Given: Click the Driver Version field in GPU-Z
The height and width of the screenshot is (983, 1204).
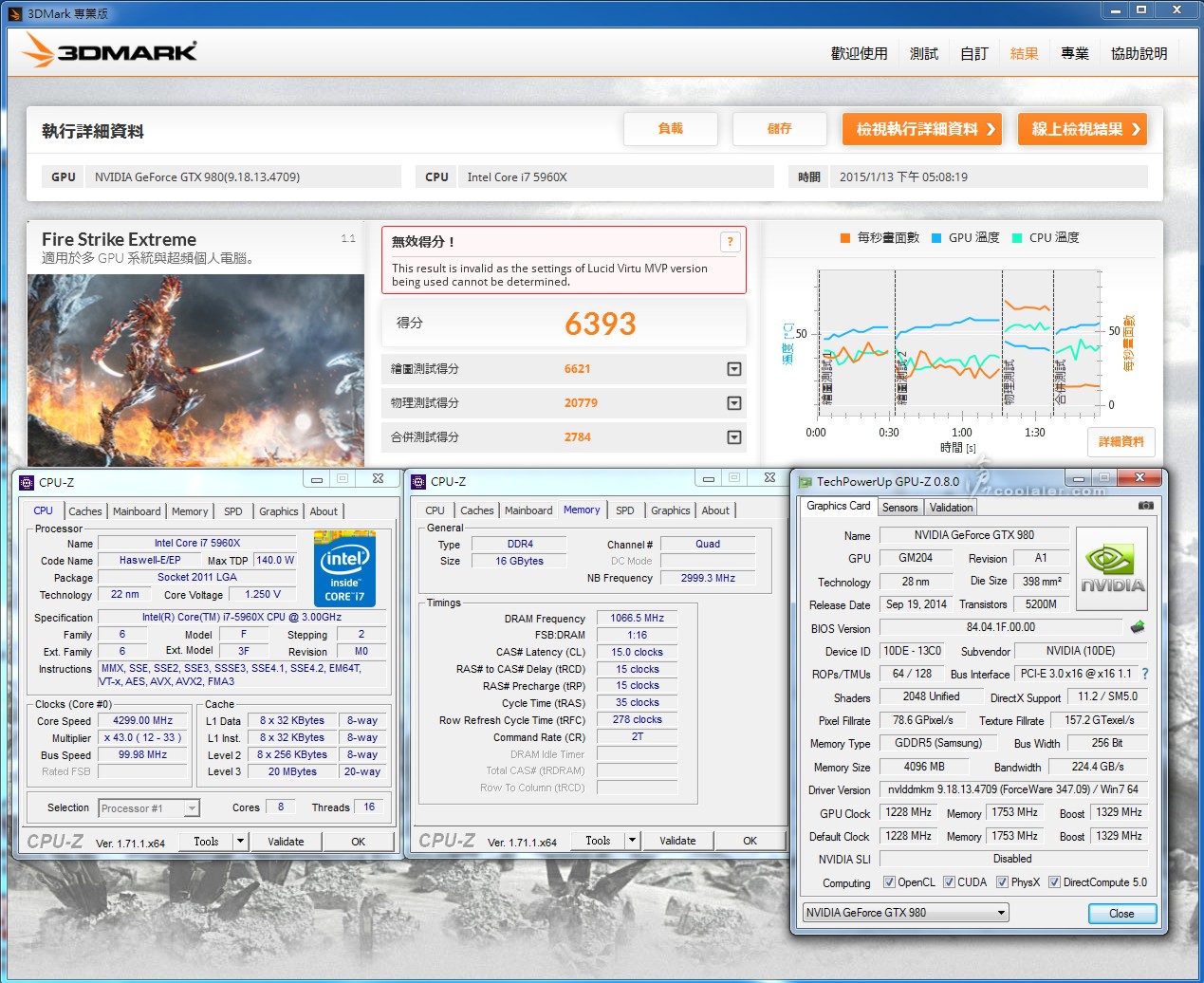Looking at the screenshot, I should click(1013, 789).
